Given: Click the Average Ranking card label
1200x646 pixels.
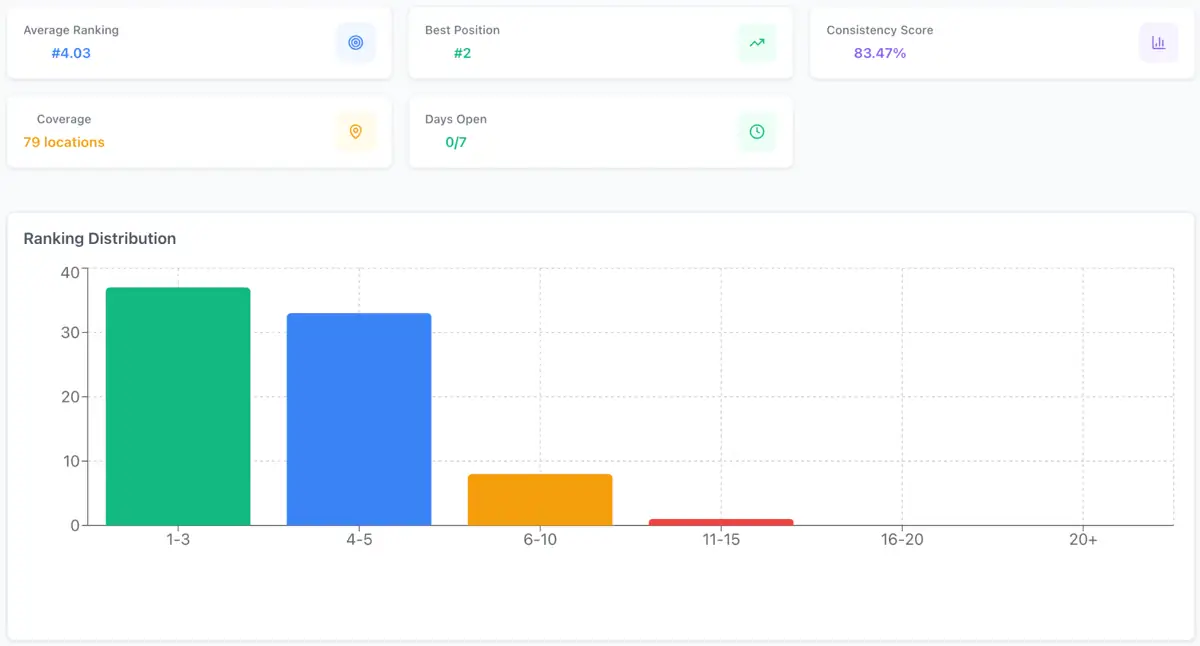Looking at the screenshot, I should (71, 30).
